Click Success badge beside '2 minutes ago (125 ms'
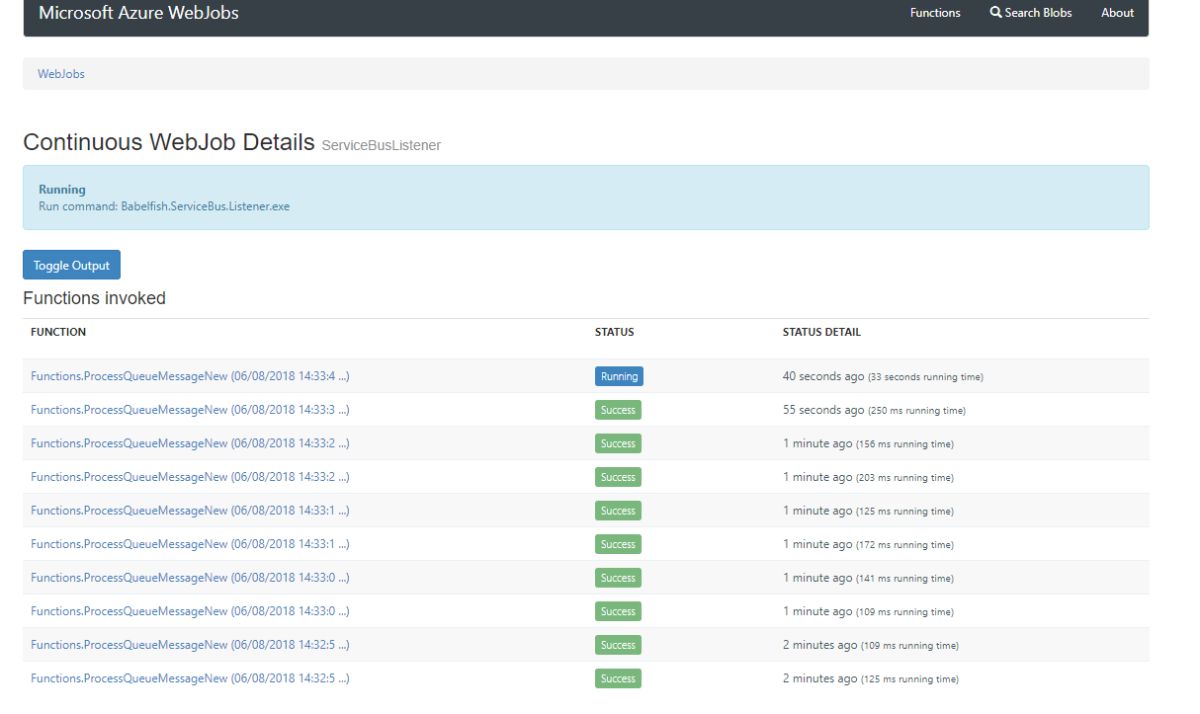The width and height of the screenshot is (1200, 714). [618, 678]
